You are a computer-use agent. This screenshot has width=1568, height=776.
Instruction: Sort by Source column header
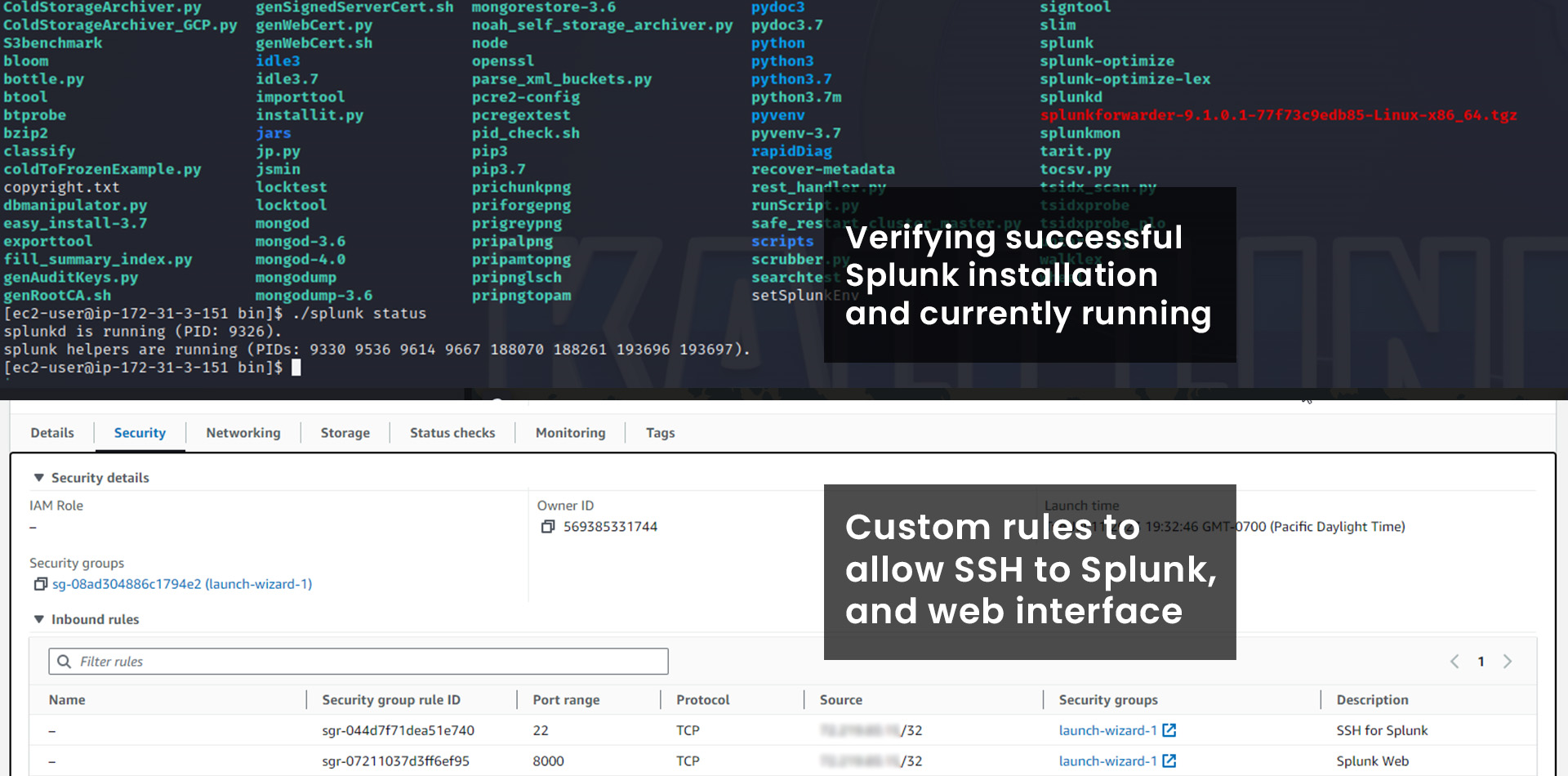tap(841, 700)
